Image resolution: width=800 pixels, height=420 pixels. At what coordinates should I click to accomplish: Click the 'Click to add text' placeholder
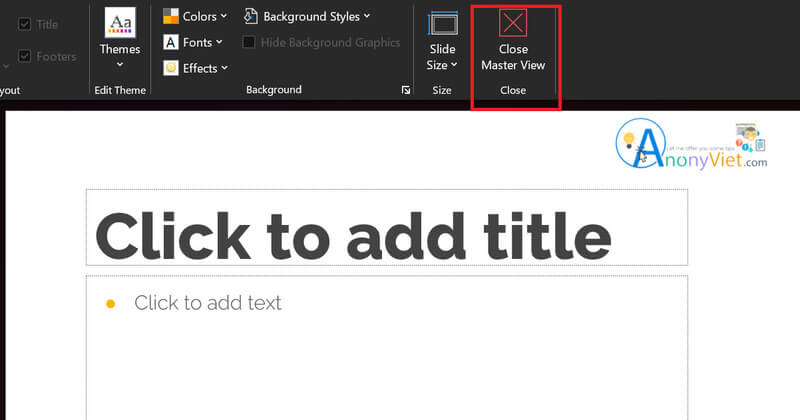(x=387, y=348)
